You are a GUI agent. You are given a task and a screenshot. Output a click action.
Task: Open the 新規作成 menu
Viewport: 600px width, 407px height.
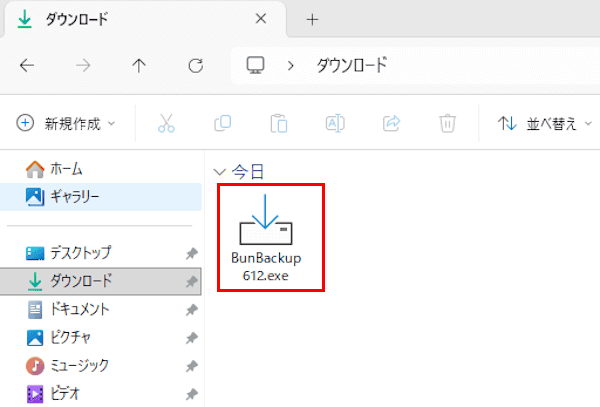66,124
